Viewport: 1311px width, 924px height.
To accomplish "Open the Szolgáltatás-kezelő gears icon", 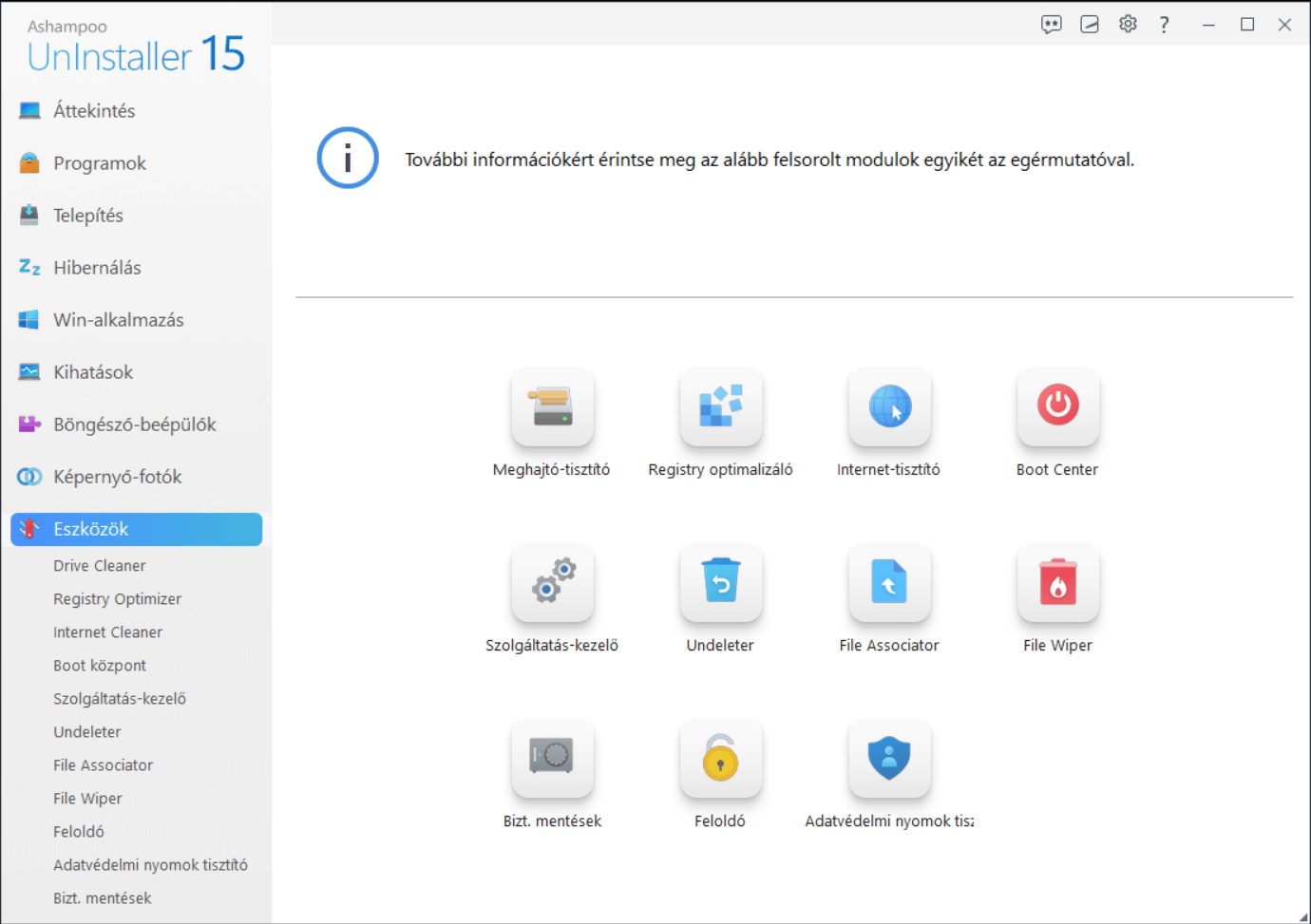I will (552, 582).
